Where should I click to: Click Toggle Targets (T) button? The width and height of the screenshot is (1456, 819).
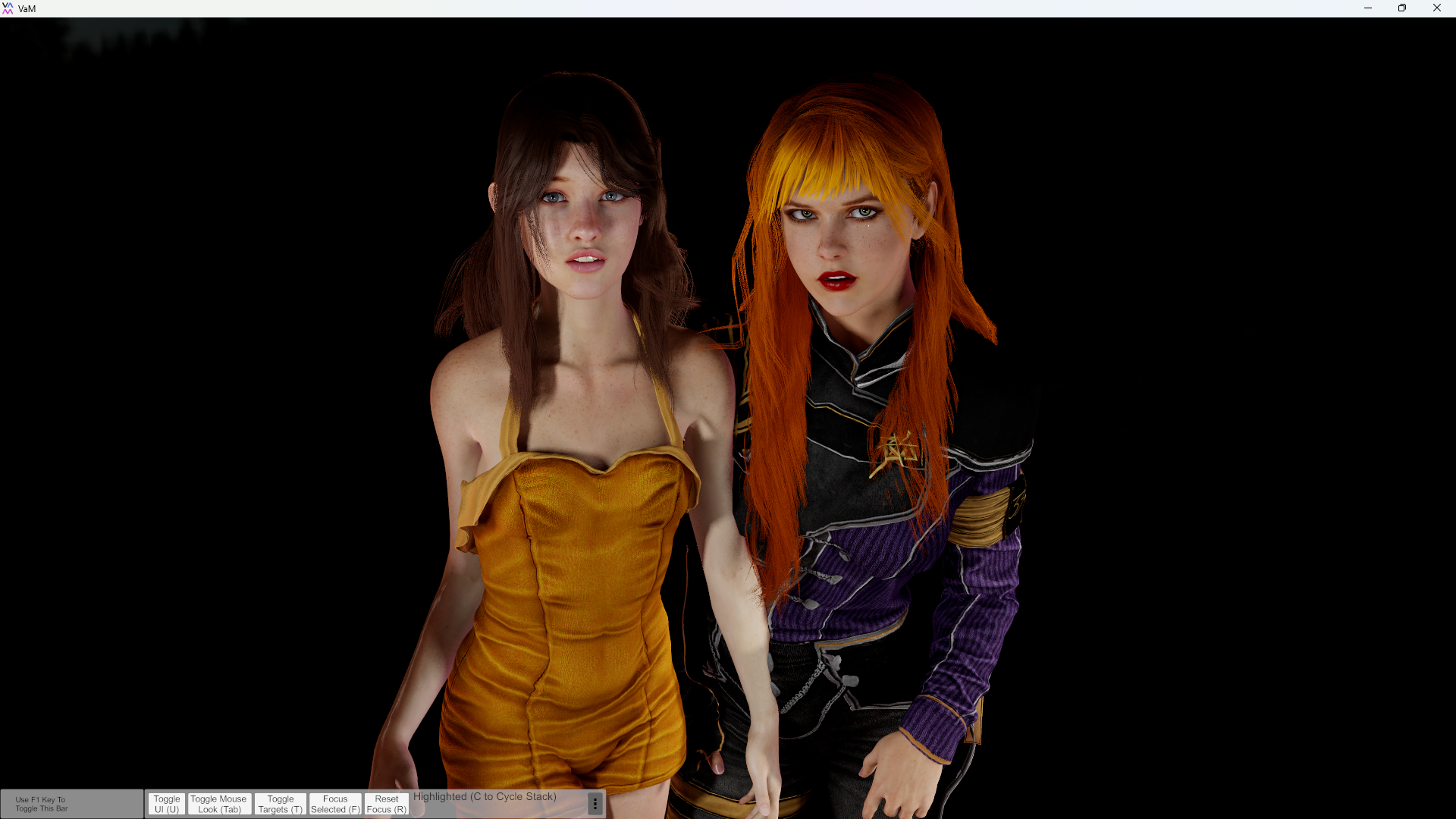[x=281, y=804]
